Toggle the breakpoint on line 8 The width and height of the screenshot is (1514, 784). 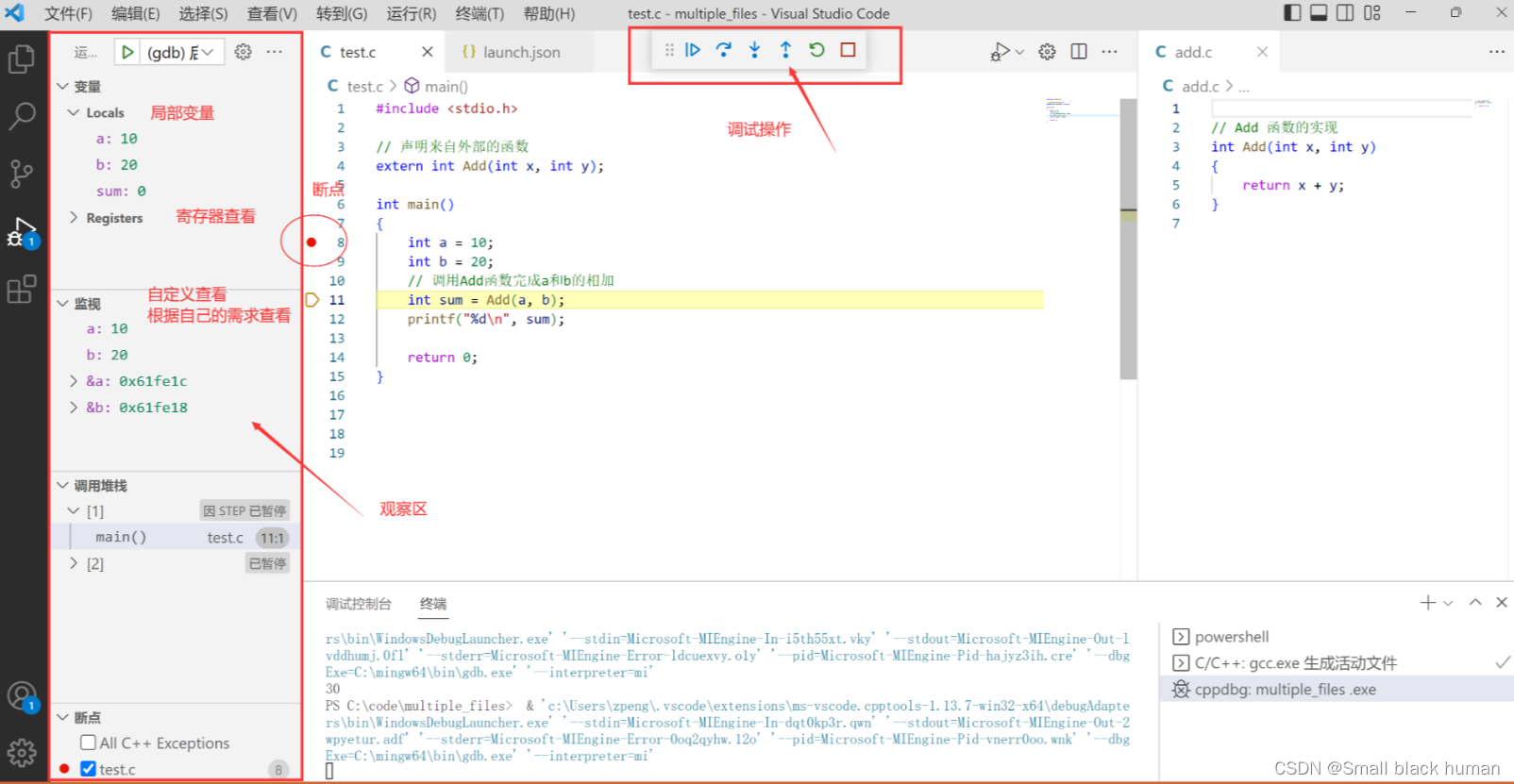[x=311, y=242]
